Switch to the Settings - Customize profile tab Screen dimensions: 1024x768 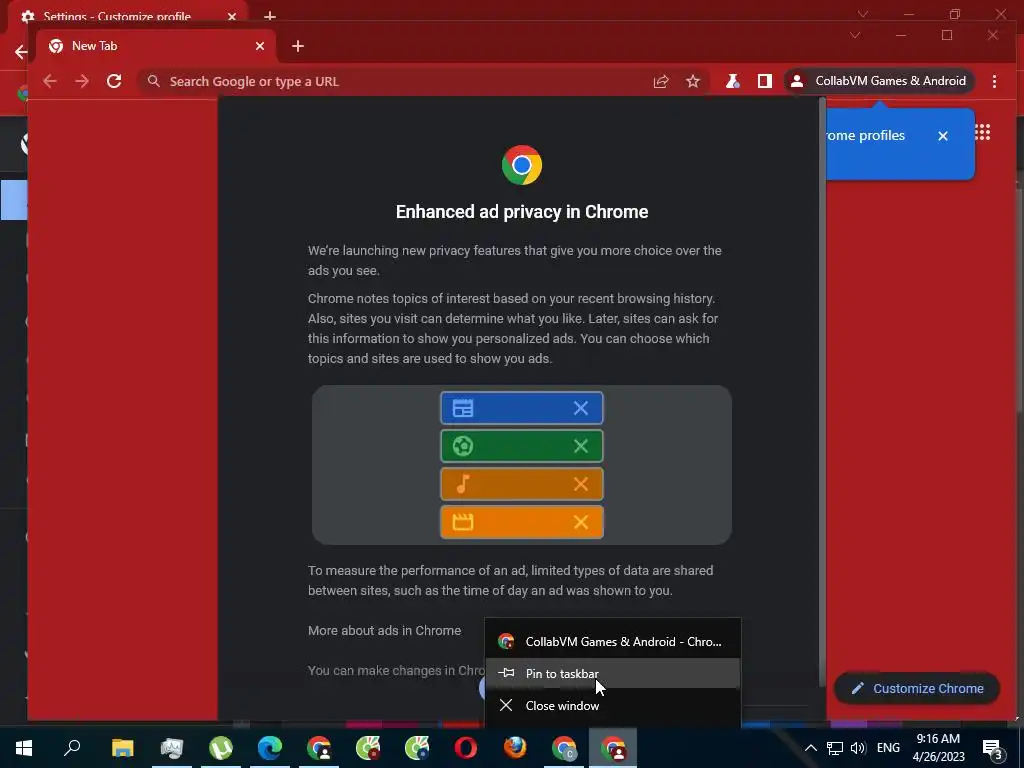tap(118, 16)
